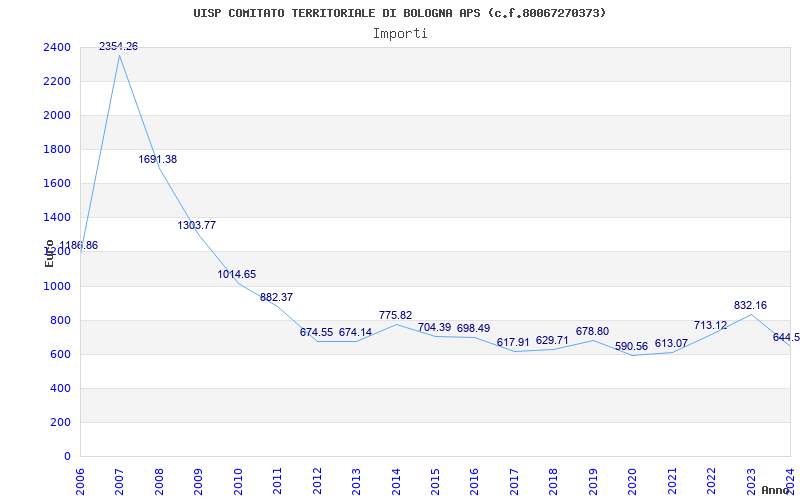Image resolution: width=800 pixels, height=500 pixels.
Task: Select the 617.91 data label
Action: pos(513,342)
